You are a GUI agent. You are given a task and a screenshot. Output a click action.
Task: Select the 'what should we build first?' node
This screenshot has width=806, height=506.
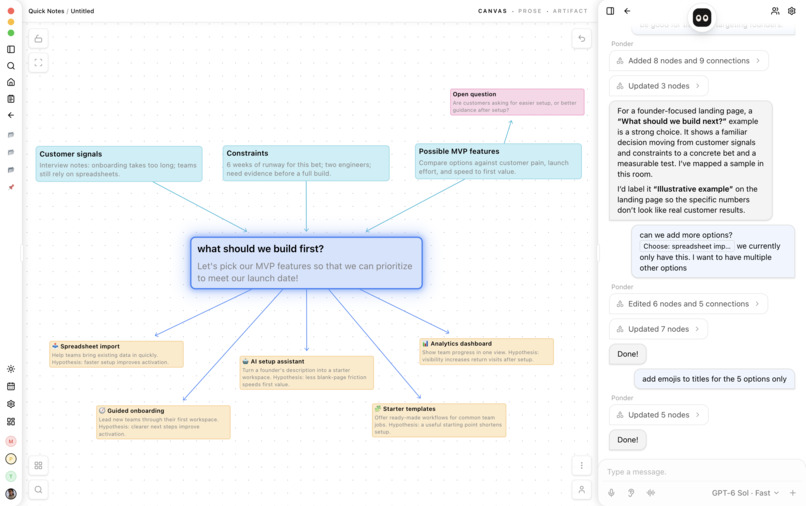[x=306, y=263]
